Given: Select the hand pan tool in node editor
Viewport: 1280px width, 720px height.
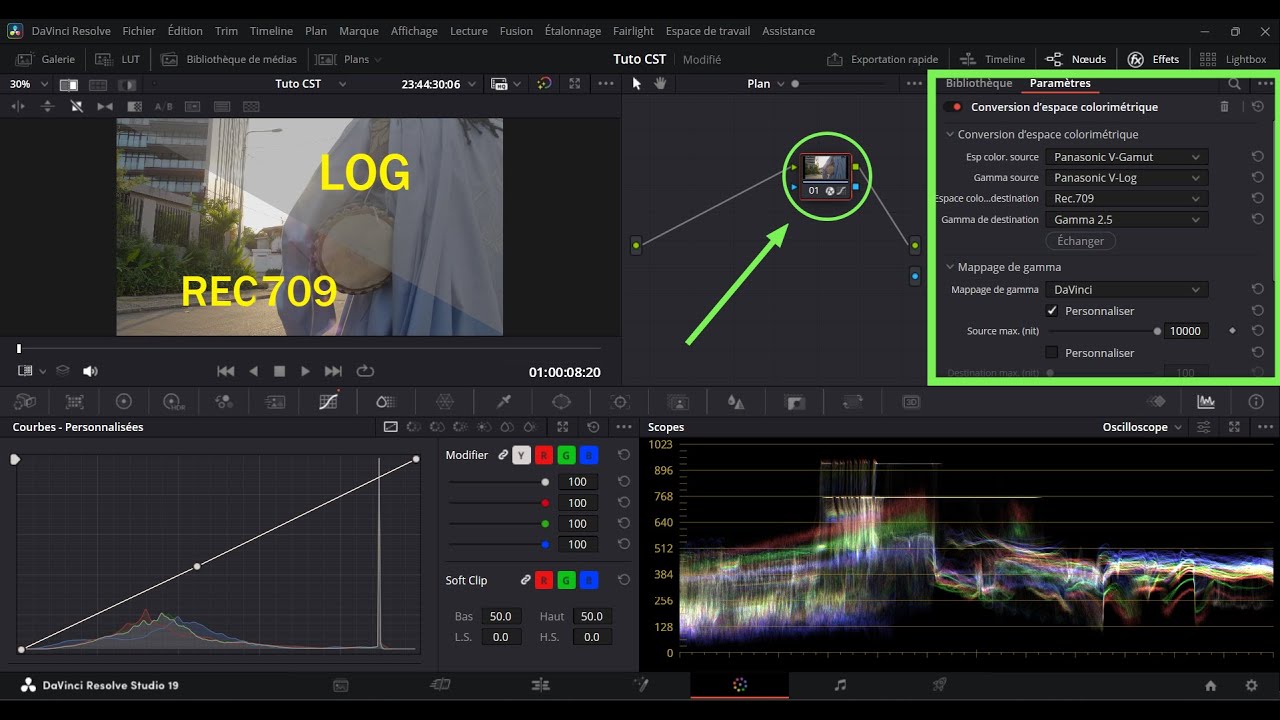Looking at the screenshot, I should point(660,84).
